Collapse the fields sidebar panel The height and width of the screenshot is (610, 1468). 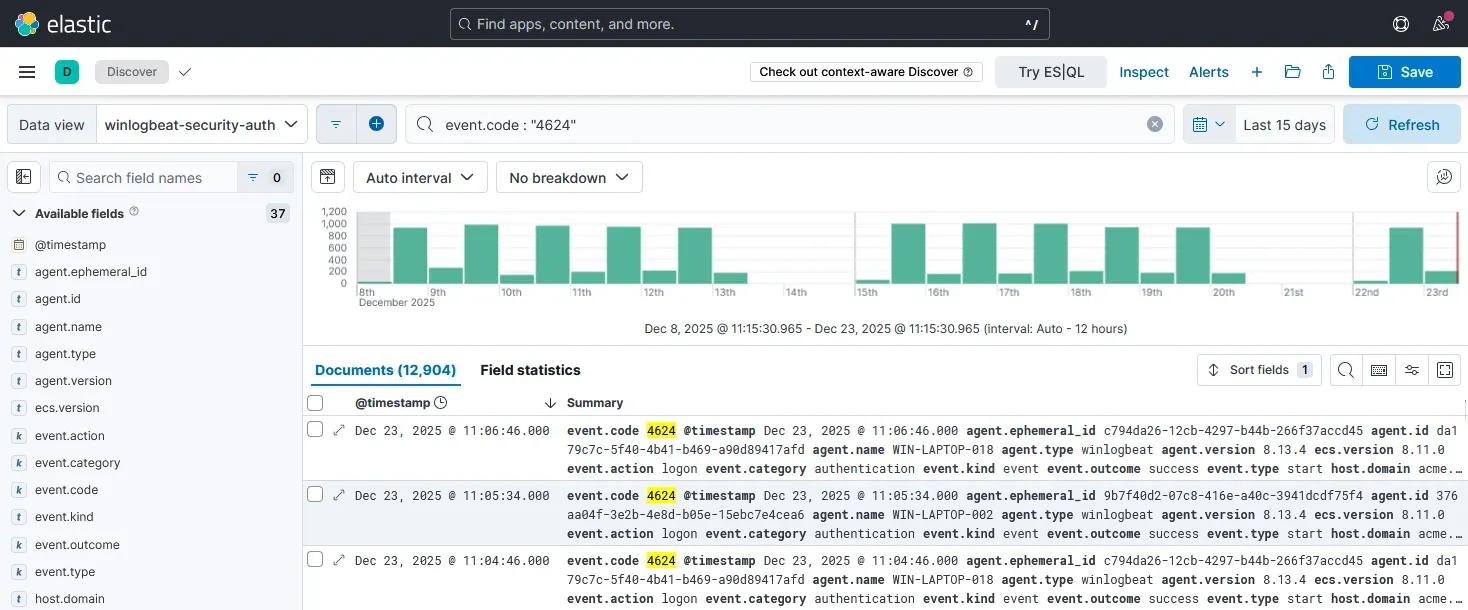point(23,176)
